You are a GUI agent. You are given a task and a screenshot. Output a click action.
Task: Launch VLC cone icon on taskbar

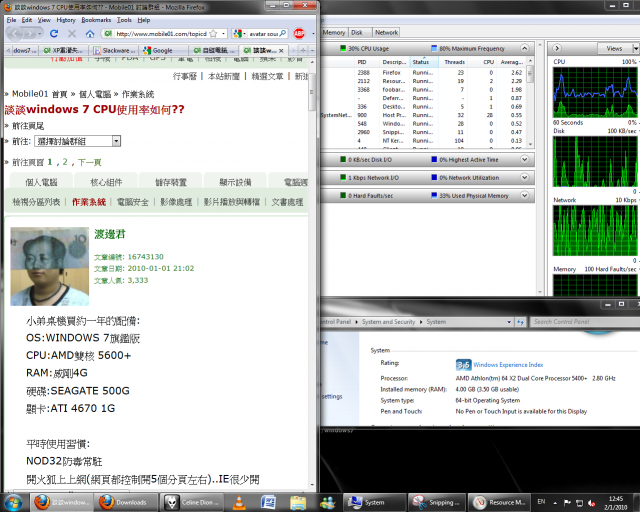coord(239,502)
